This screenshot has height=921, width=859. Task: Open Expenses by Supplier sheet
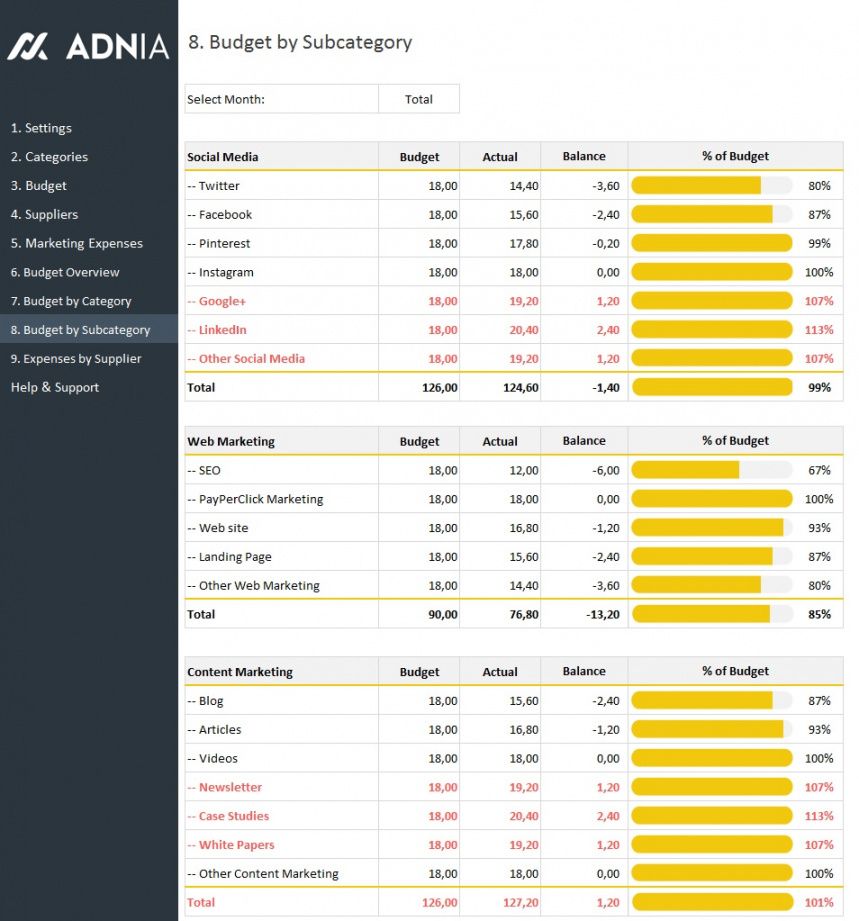tap(76, 359)
